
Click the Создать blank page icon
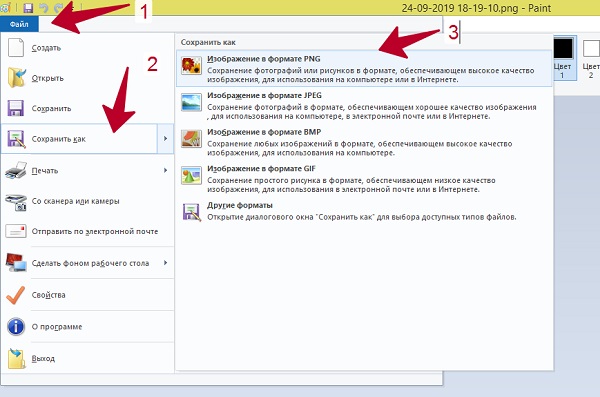16,47
